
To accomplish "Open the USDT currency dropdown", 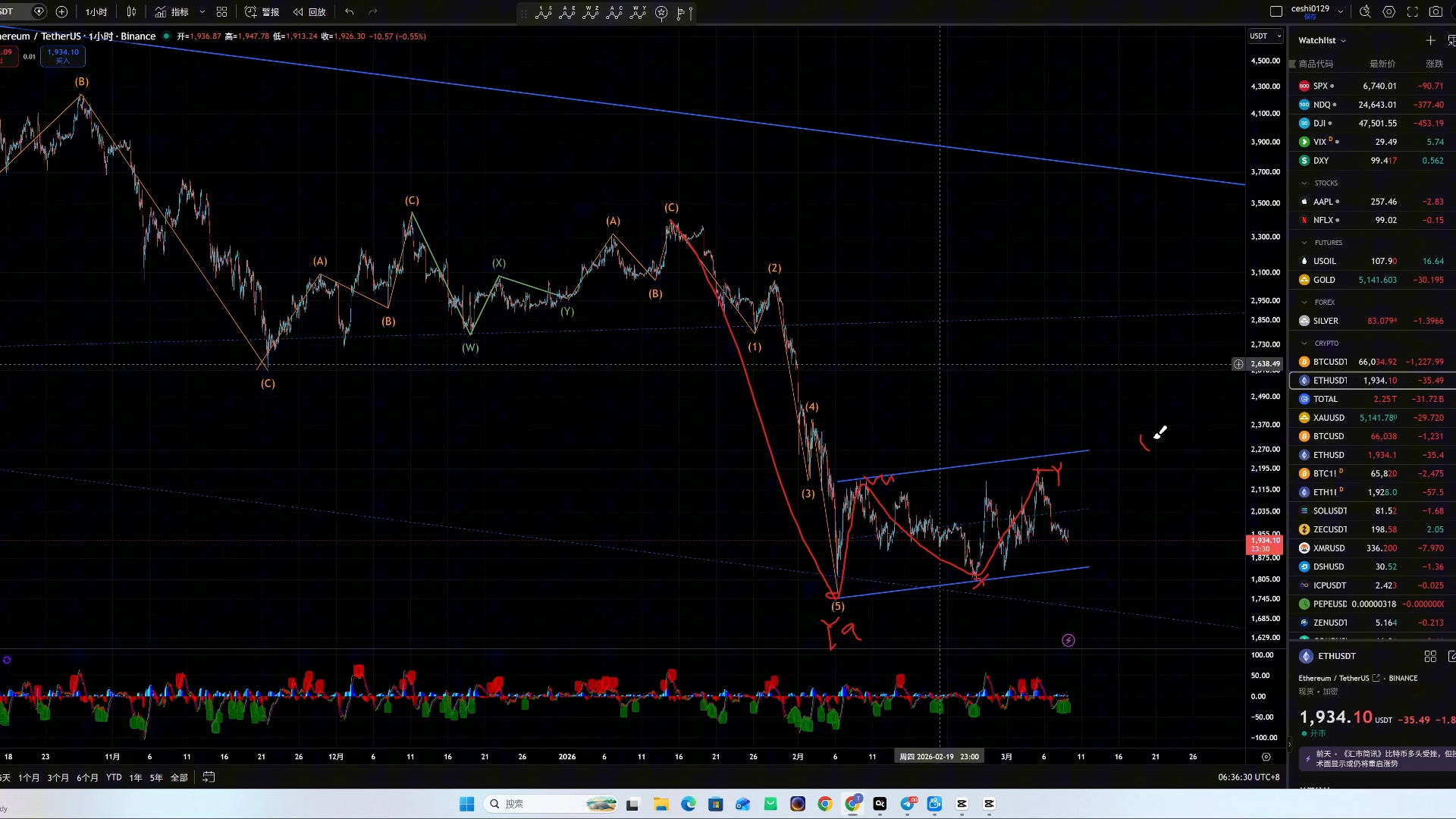I will click(1265, 36).
